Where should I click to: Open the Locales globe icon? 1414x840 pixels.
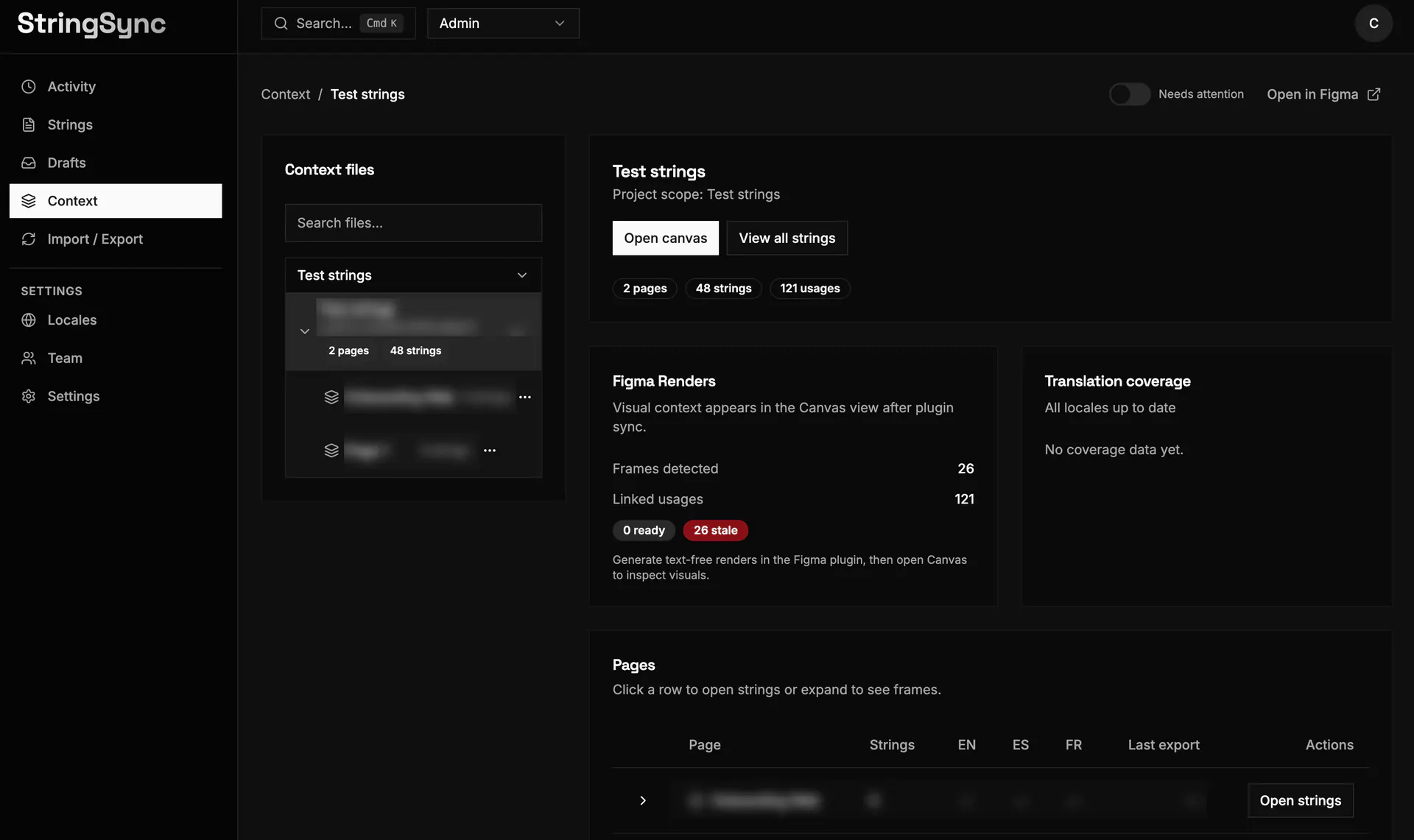[29, 320]
